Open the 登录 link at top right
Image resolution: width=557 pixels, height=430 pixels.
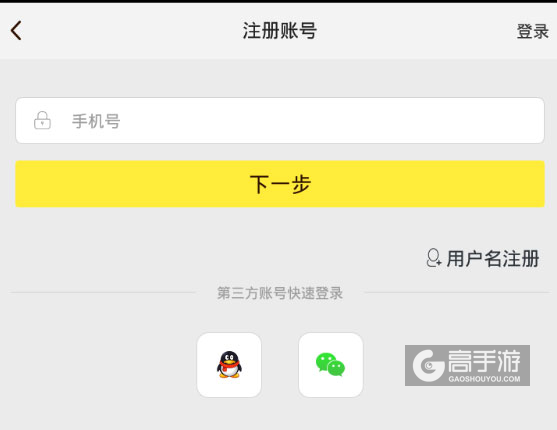(x=532, y=31)
